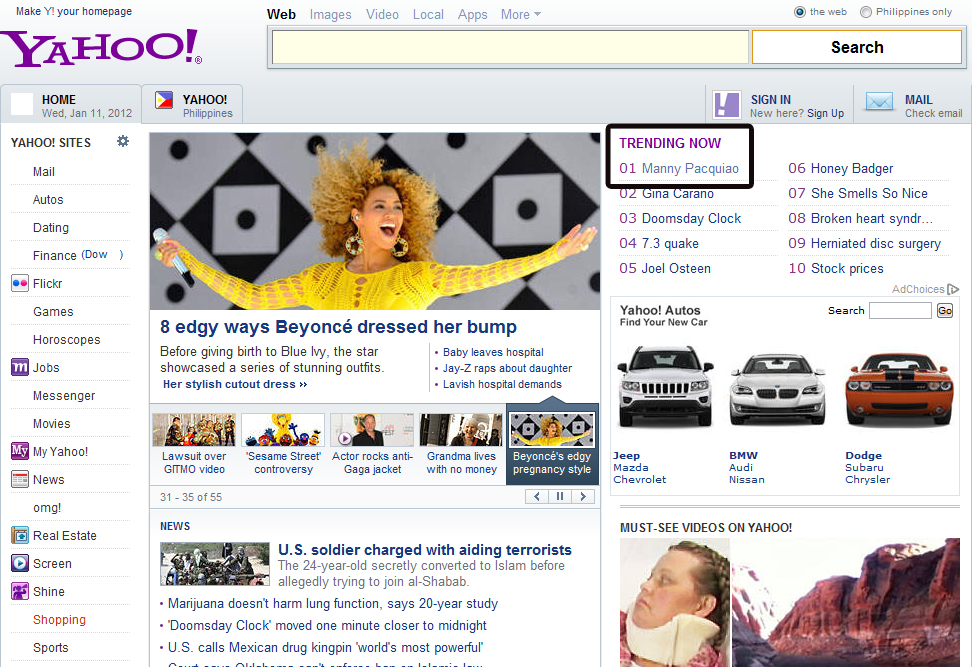Image resolution: width=972 pixels, height=667 pixels.
Task: Select the Jobs icon in the sidebar
Action: 19,367
